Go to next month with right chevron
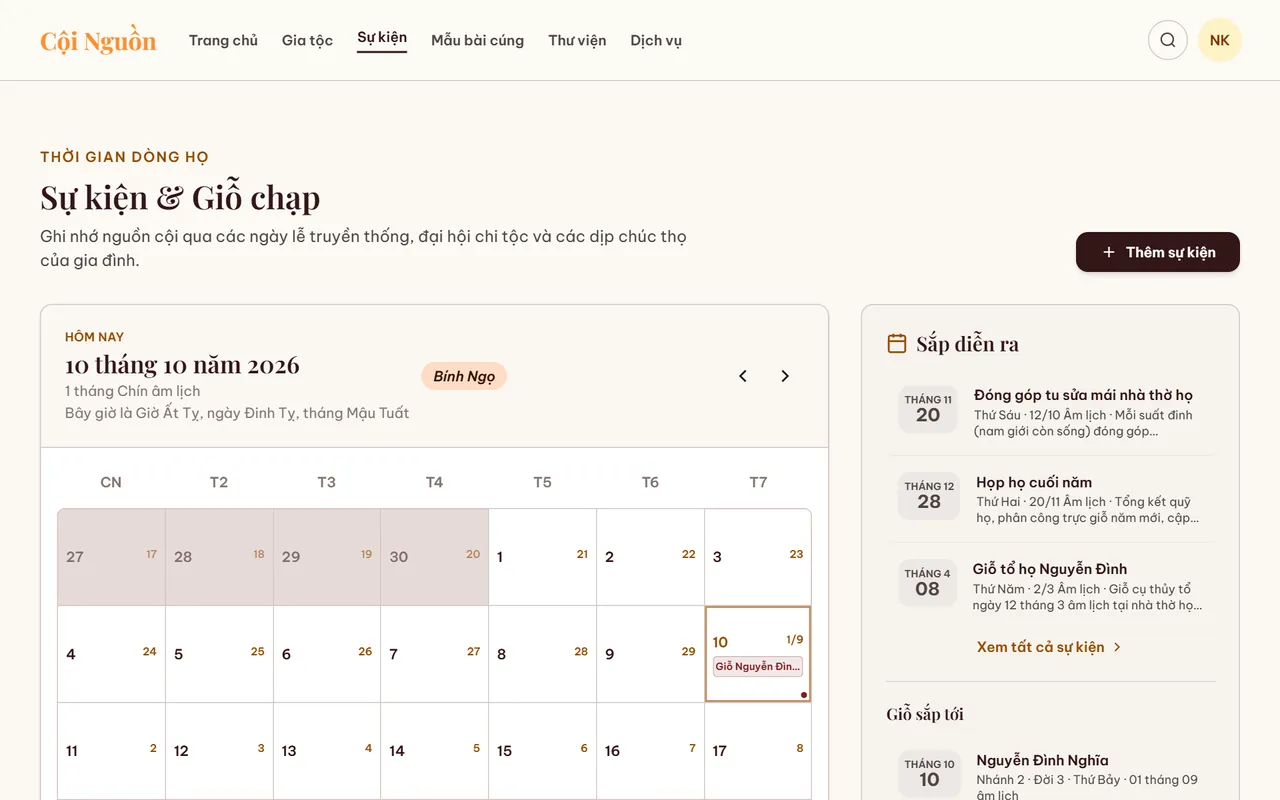 click(785, 376)
